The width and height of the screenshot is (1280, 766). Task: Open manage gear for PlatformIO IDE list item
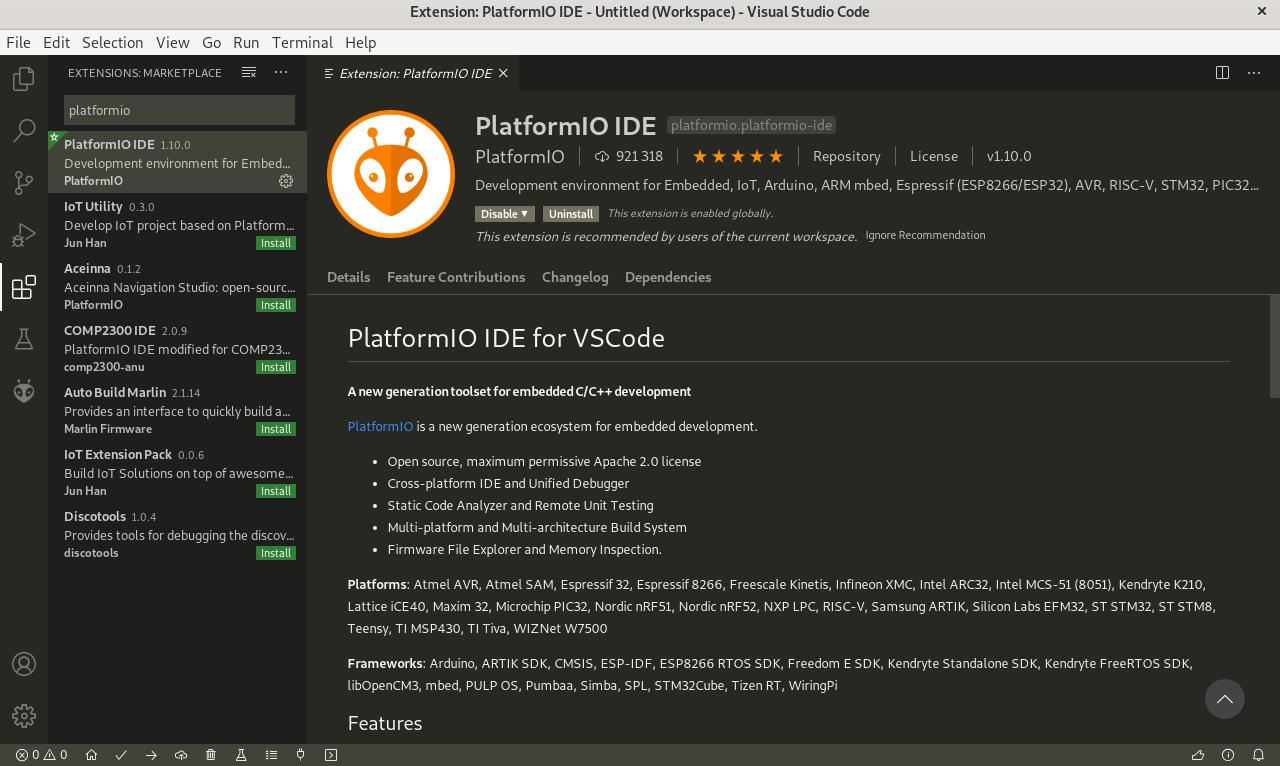tap(286, 181)
